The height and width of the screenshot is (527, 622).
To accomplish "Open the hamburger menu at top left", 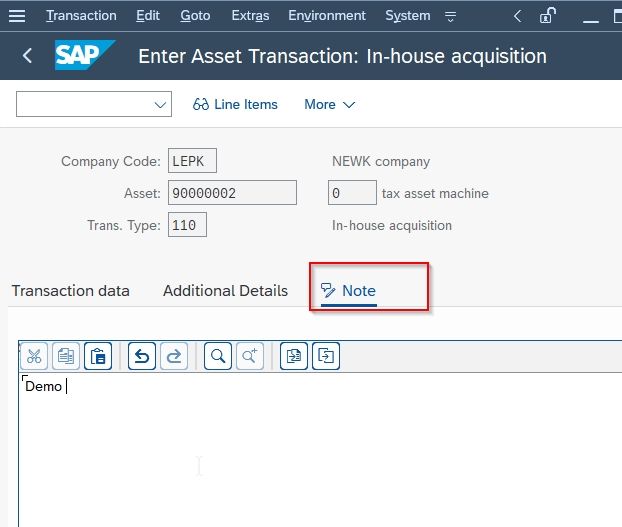I will point(17,16).
